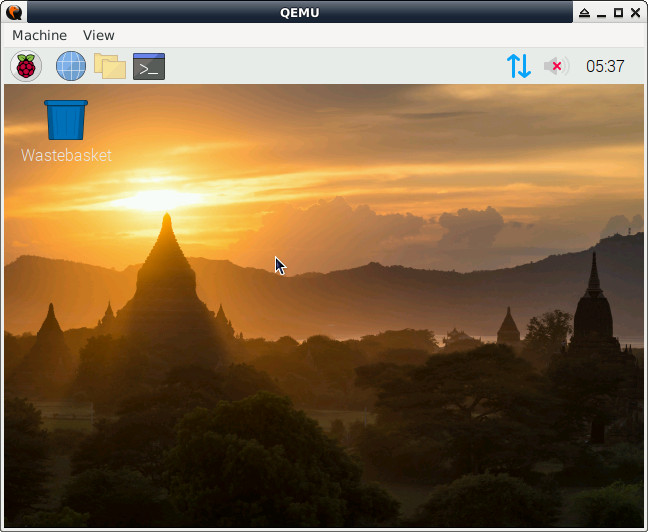Close the QEMU window
This screenshot has width=648, height=532.
click(x=636, y=13)
